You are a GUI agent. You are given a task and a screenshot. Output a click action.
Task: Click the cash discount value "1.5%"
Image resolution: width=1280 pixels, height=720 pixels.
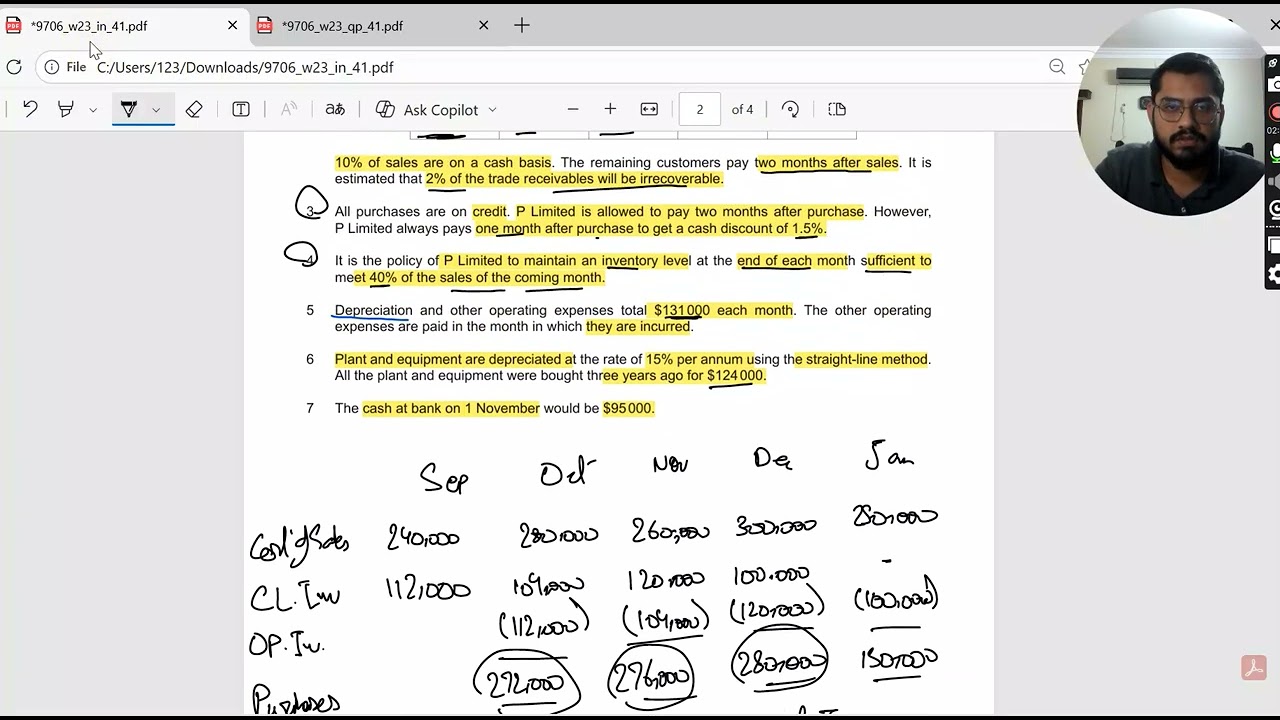807,229
